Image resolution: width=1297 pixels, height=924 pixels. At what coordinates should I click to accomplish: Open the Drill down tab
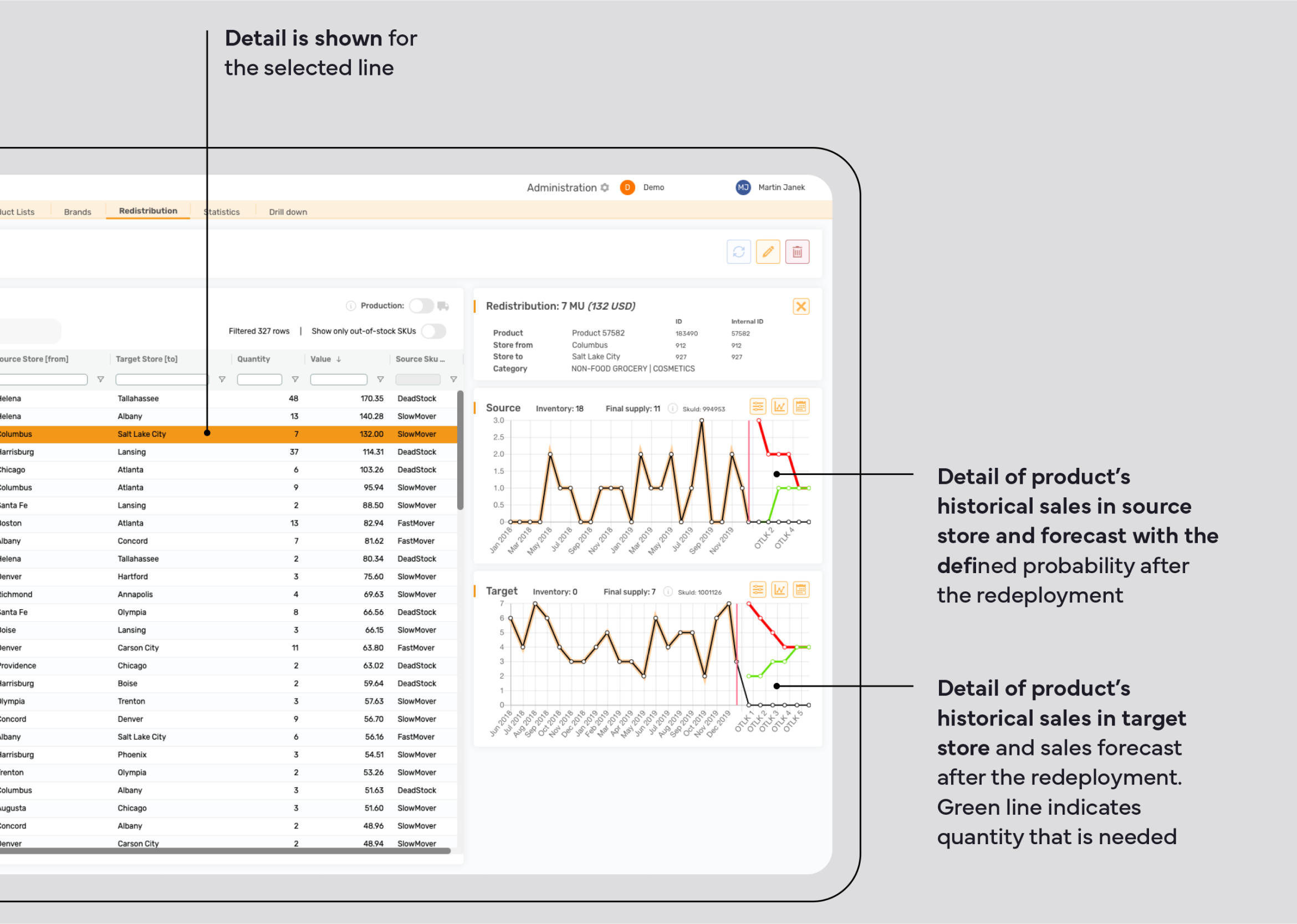point(288,212)
